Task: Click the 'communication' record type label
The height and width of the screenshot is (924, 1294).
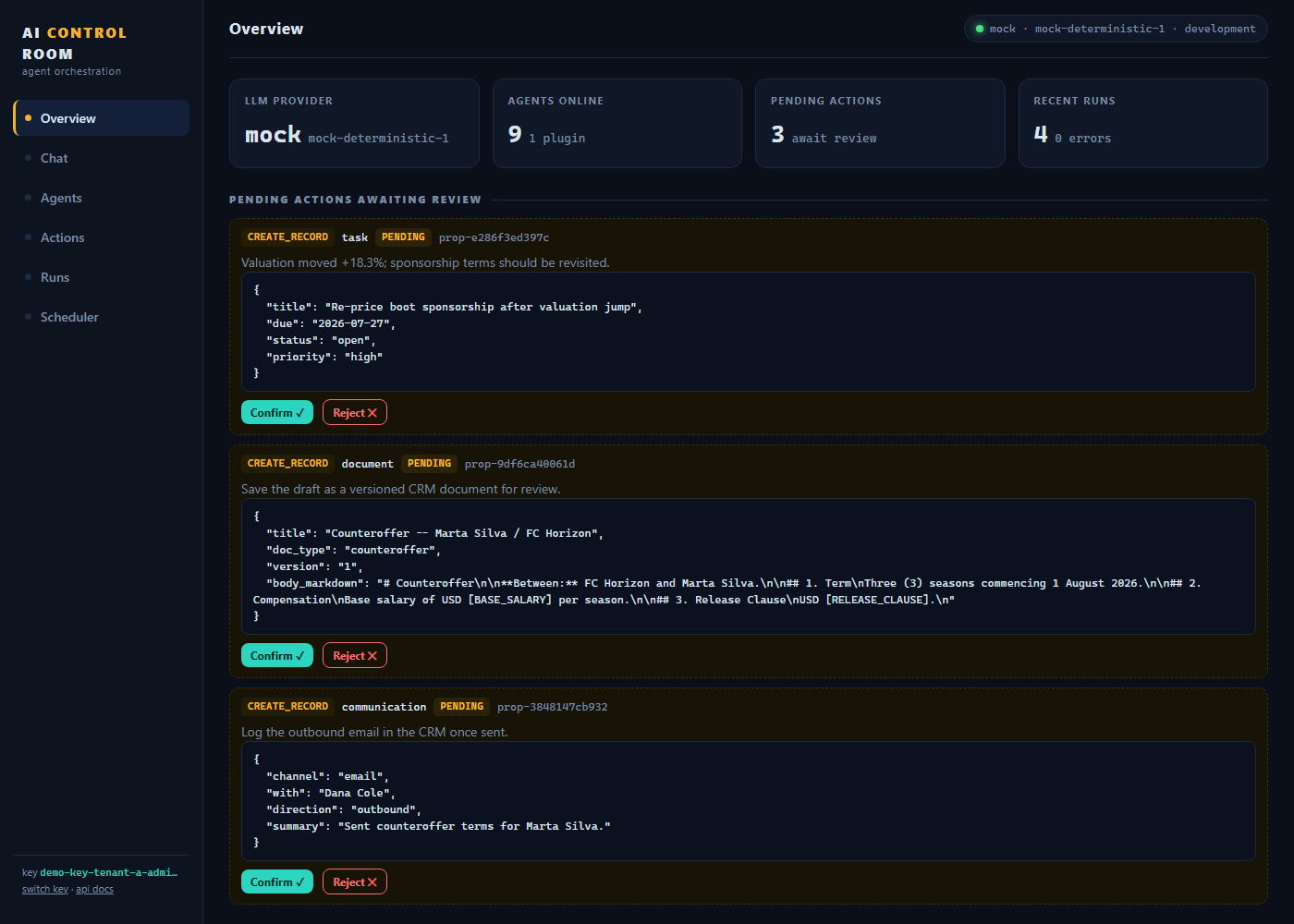Action: 384,707
